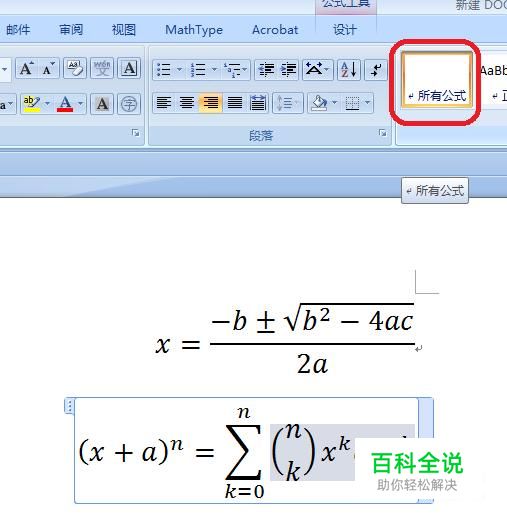
Task: Switch to the 视图 tab
Action: pos(124,30)
